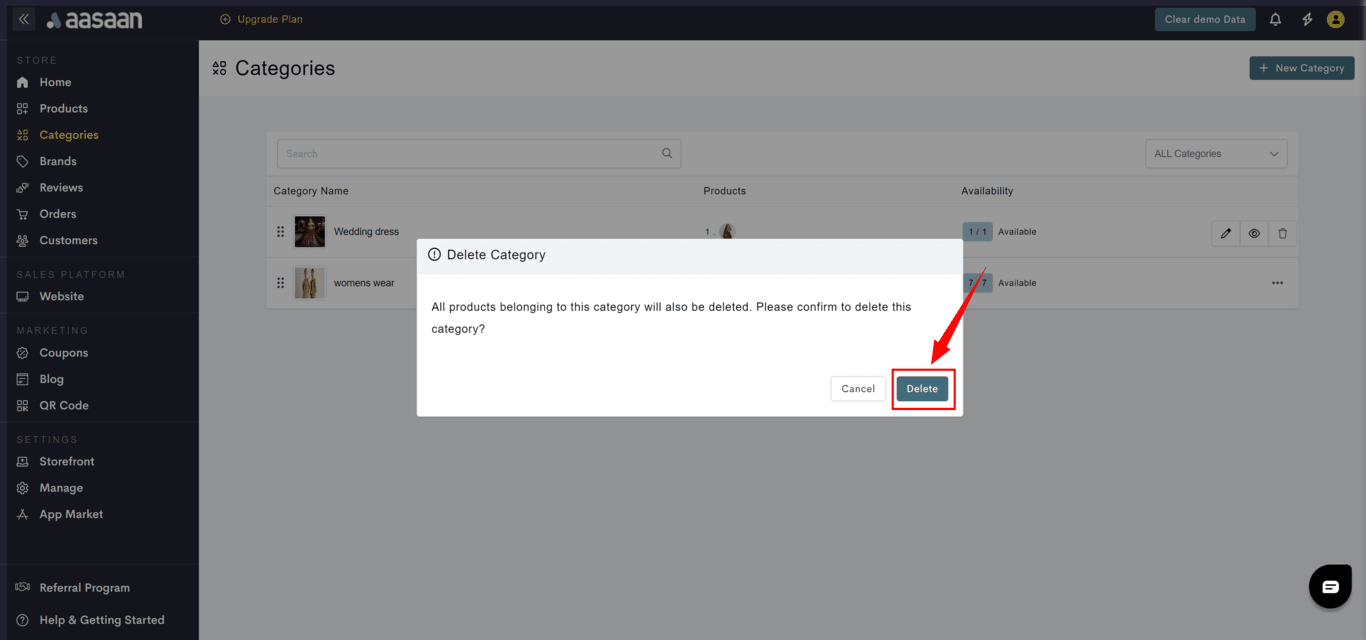The image size is (1366, 640).
Task: Click trash icon on Wedding dress row
Action: tap(1283, 233)
